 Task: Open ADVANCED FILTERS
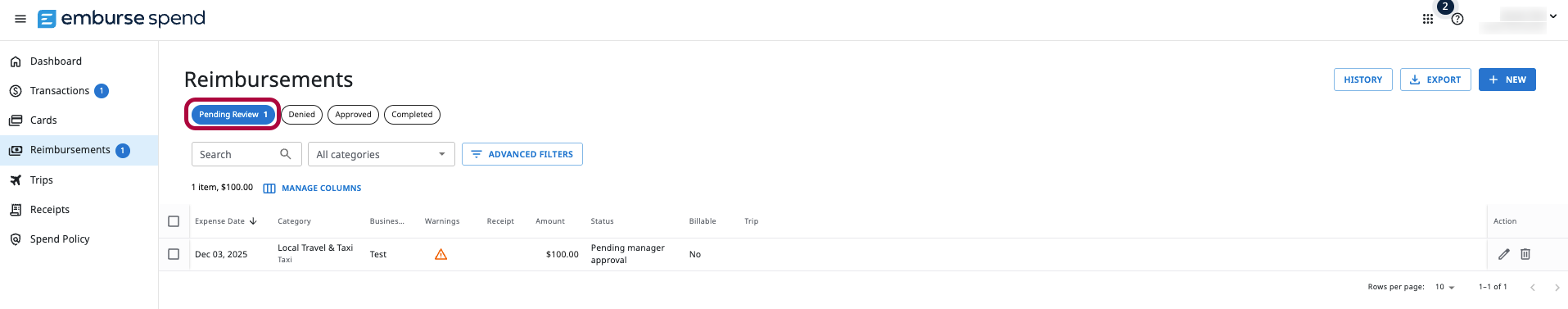[x=522, y=154]
